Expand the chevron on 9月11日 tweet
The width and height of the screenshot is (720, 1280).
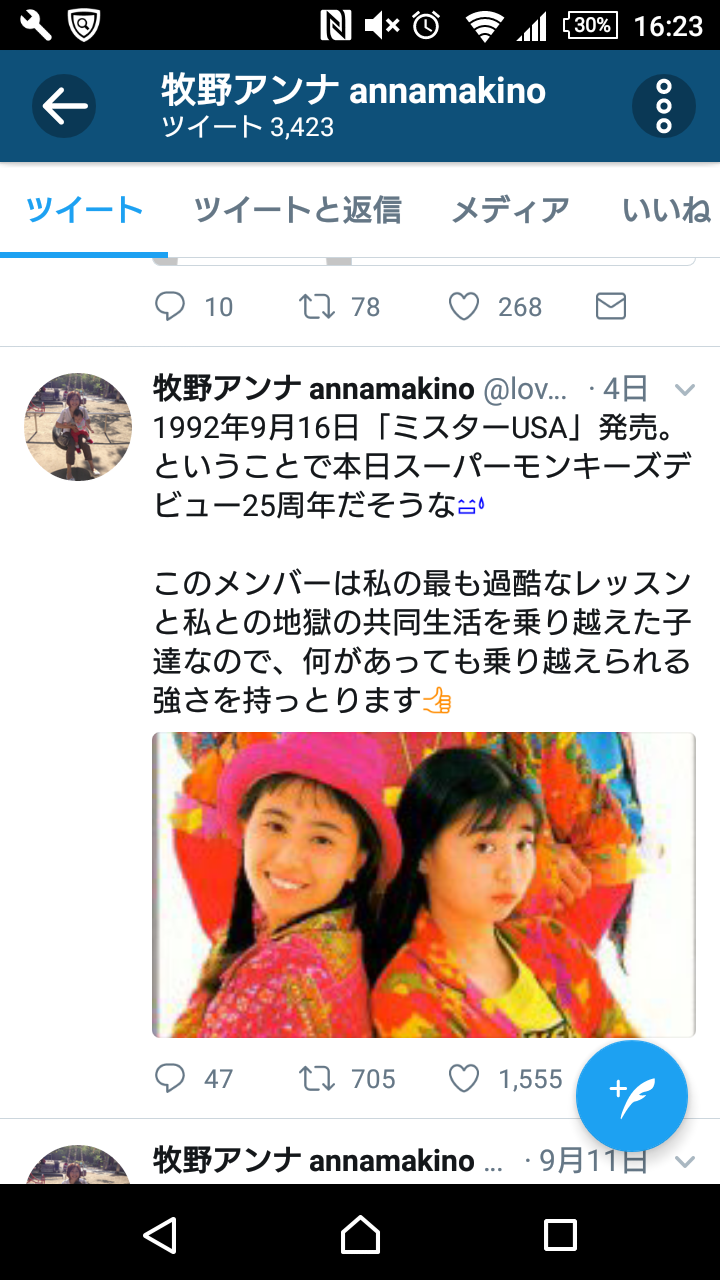685,1161
